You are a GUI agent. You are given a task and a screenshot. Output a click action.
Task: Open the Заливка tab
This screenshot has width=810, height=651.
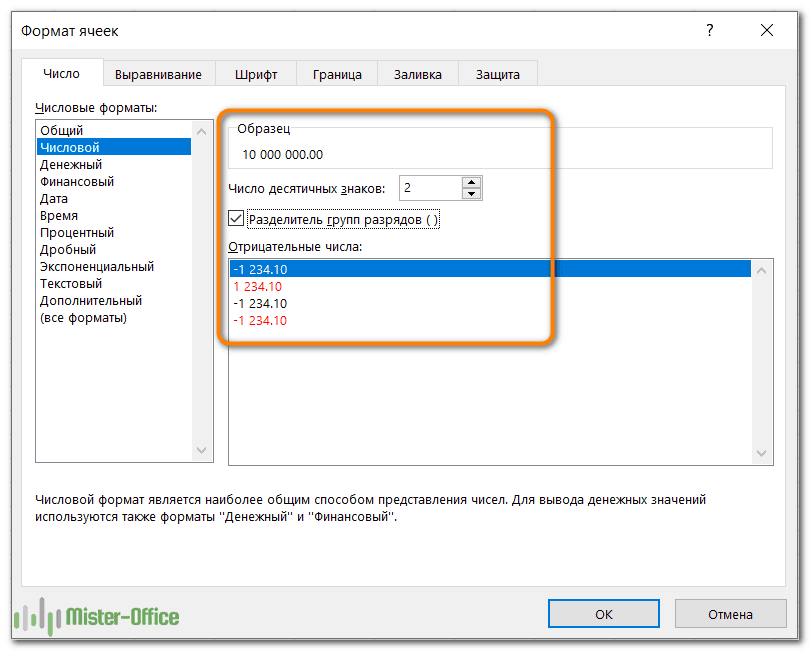click(x=417, y=74)
